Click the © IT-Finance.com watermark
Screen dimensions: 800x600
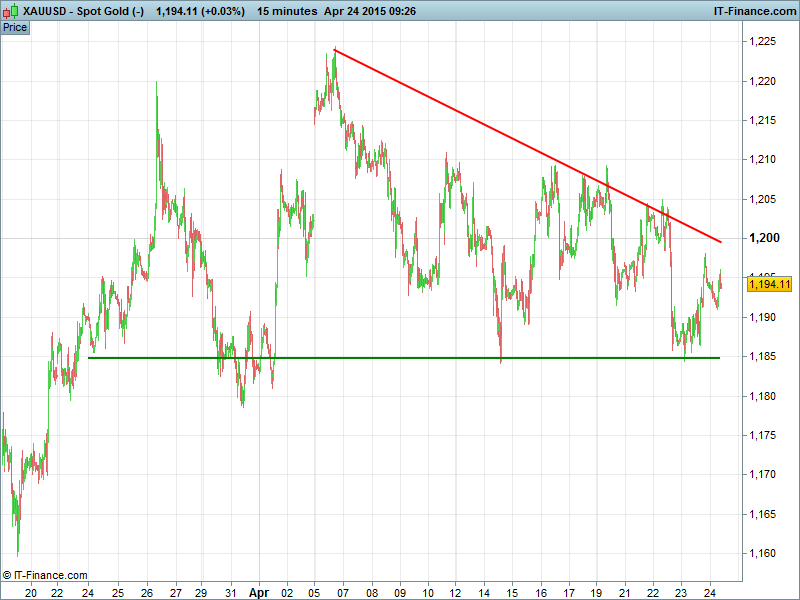(45, 575)
